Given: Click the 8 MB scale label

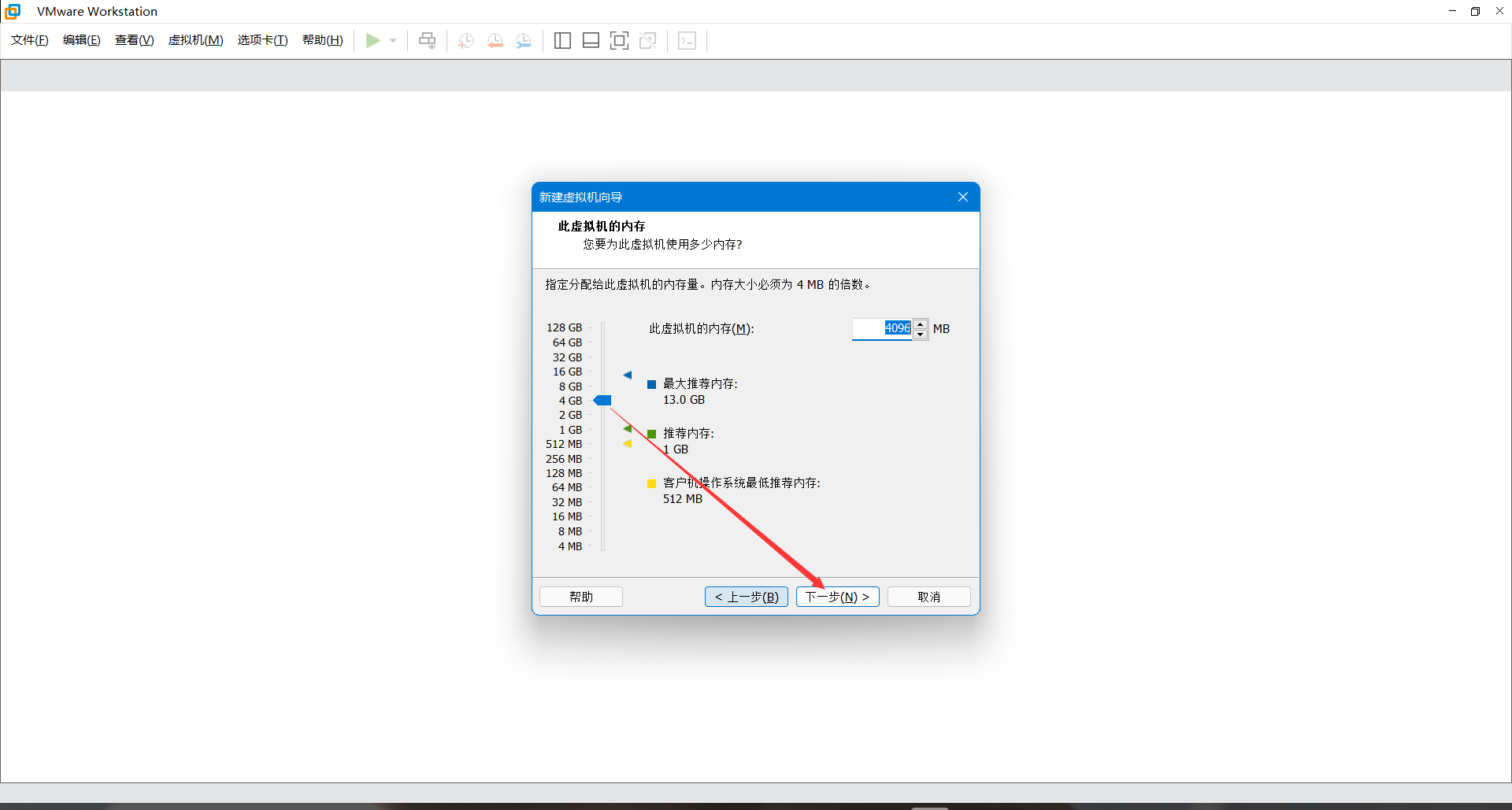Looking at the screenshot, I should [570, 531].
